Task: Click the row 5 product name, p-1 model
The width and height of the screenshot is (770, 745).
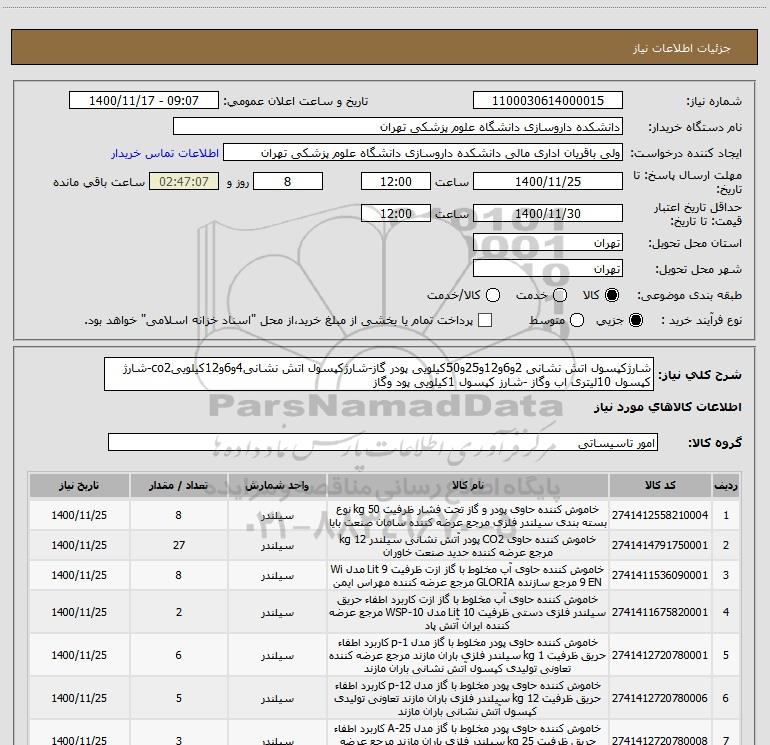Action: pyautogui.click(x=468, y=655)
